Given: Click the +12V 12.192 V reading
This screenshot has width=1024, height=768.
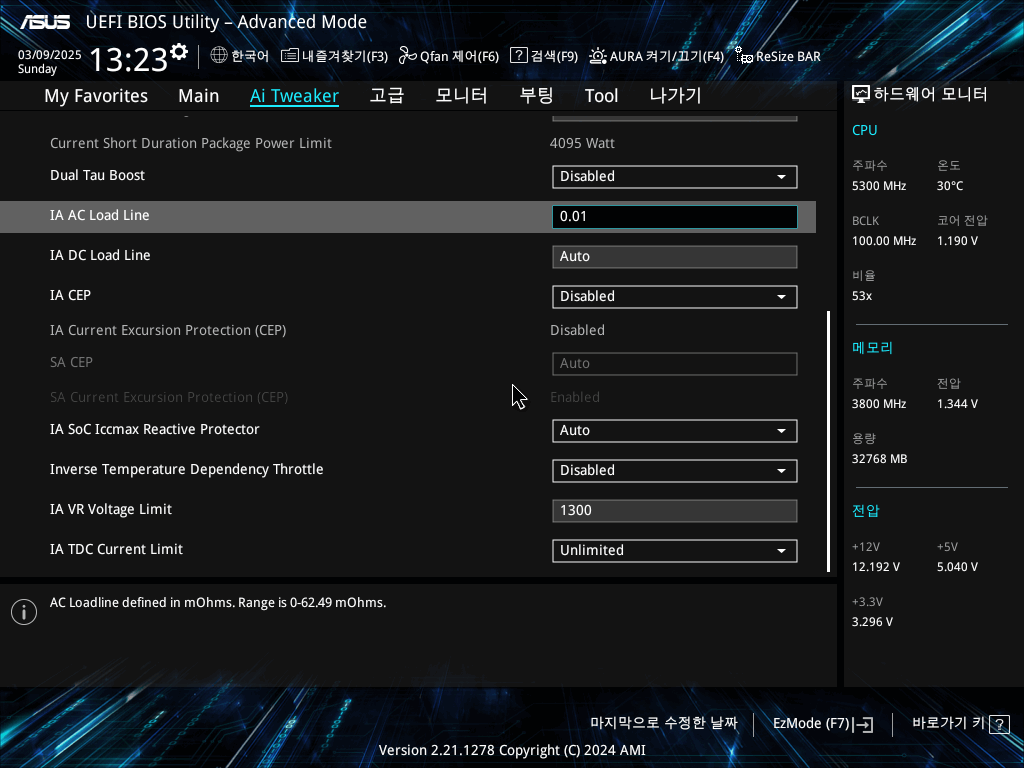Looking at the screenshot, I should 876,567.
